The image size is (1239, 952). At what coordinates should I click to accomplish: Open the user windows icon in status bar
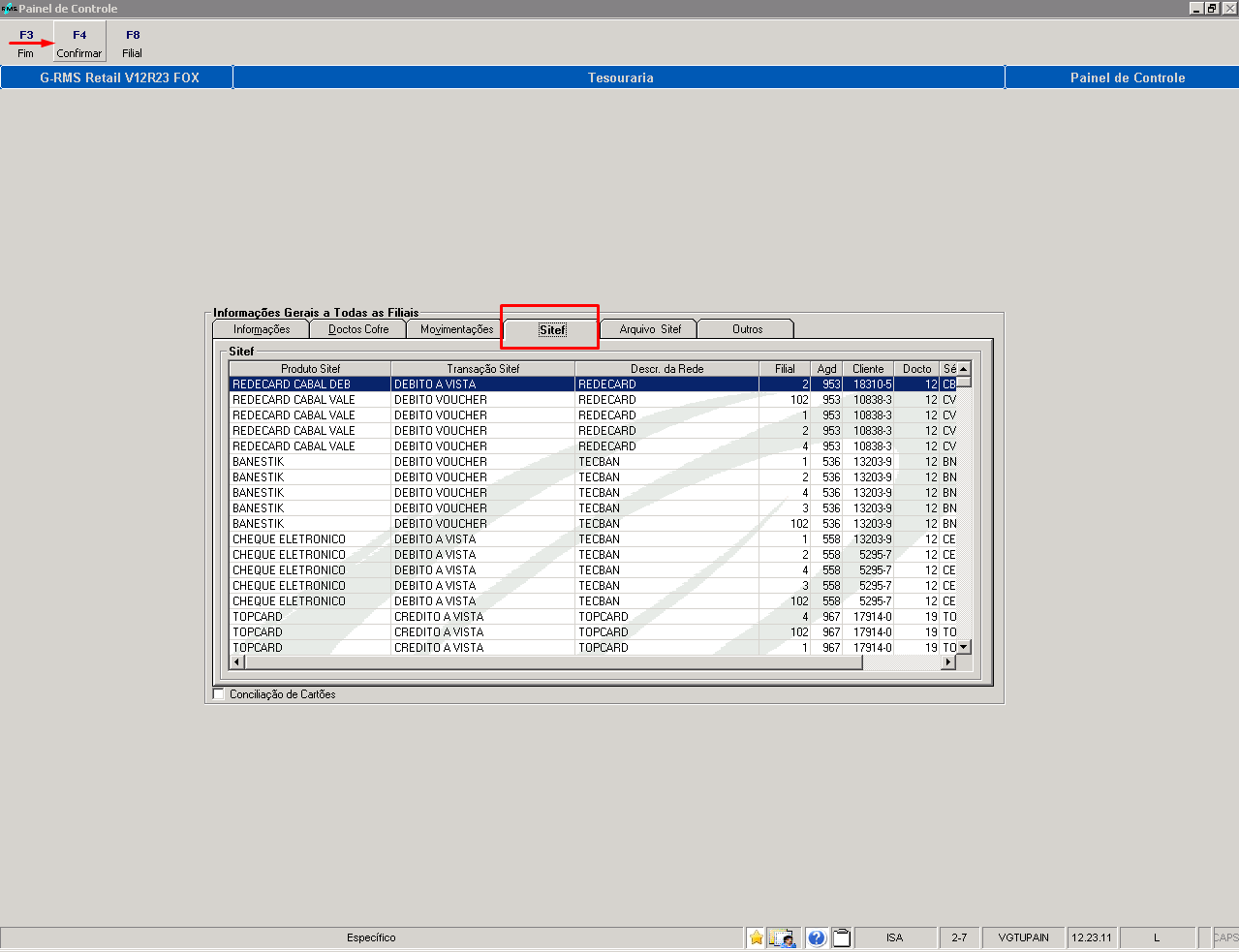(x=783, y=937)
